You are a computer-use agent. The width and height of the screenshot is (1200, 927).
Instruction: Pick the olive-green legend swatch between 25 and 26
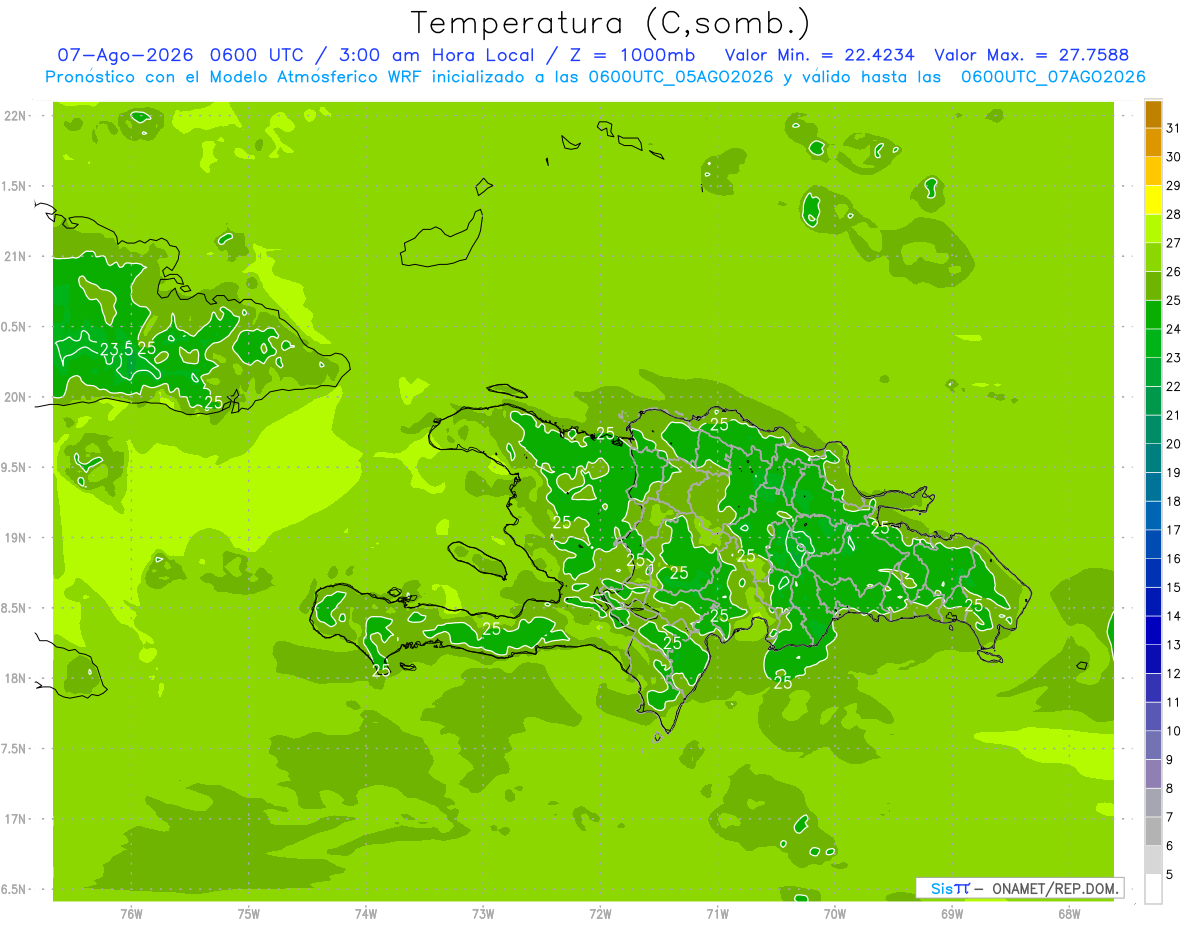coord(1153,286)
